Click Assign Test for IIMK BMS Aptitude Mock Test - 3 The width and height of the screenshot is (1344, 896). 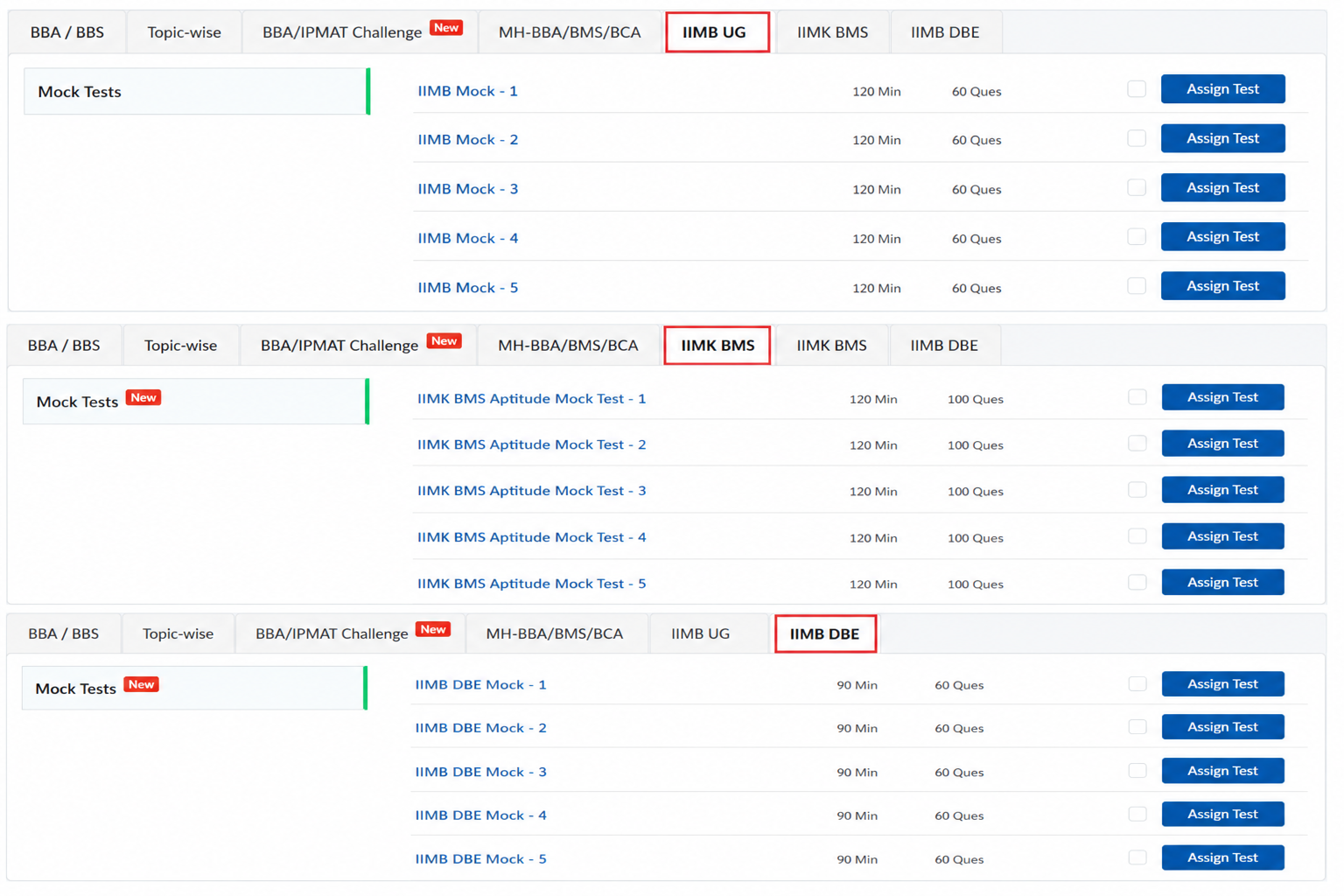click(x=1222, y=490)
